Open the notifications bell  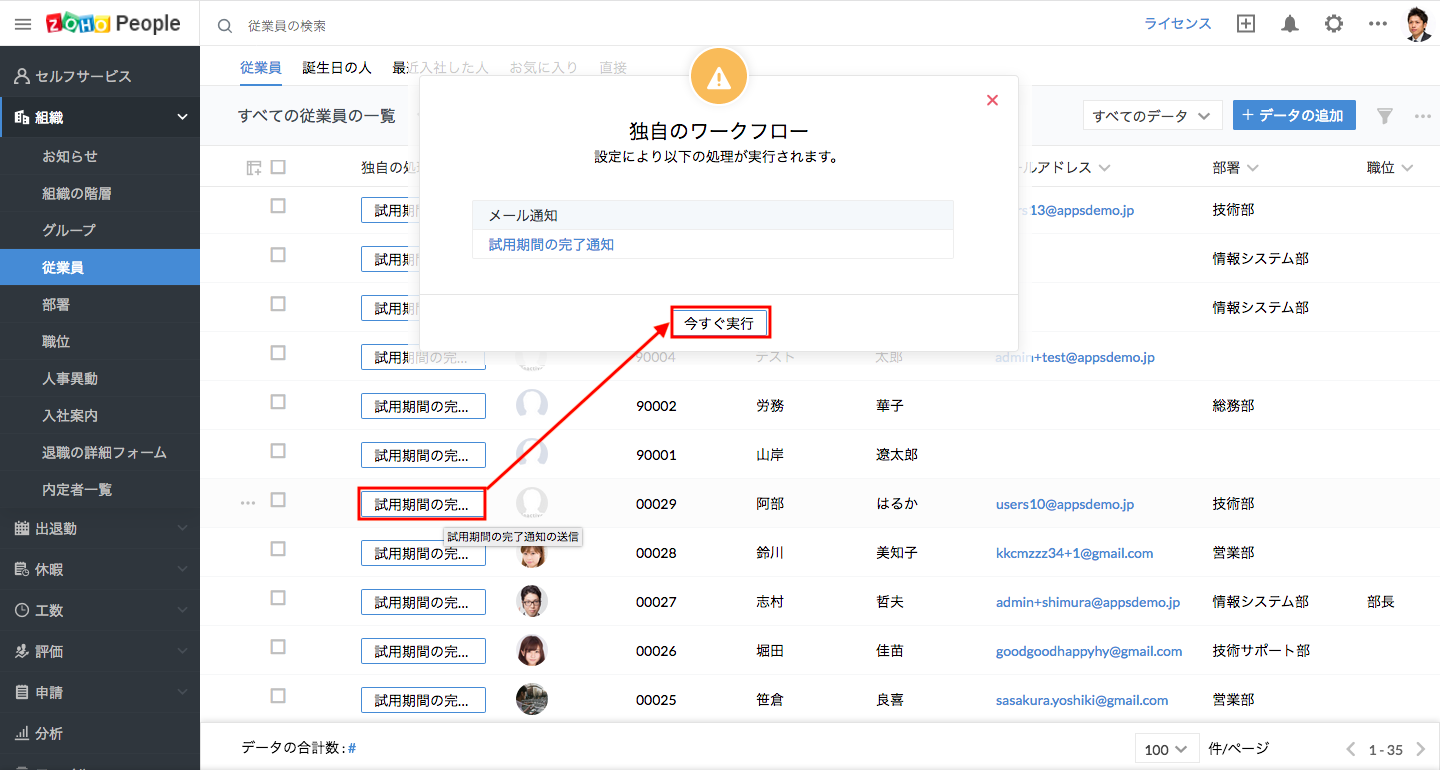1290,24
